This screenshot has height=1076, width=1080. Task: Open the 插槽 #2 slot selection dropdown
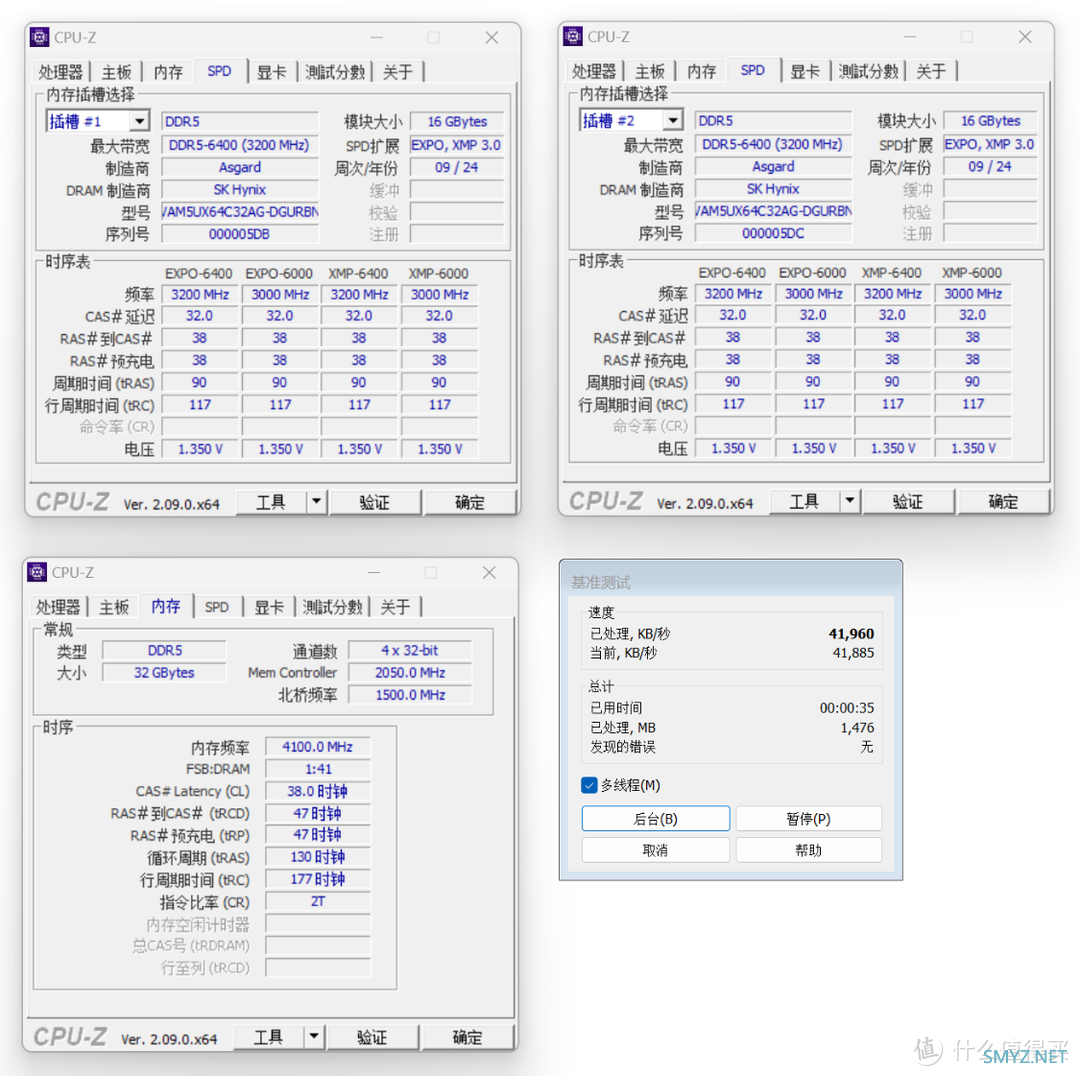(672, 121)
